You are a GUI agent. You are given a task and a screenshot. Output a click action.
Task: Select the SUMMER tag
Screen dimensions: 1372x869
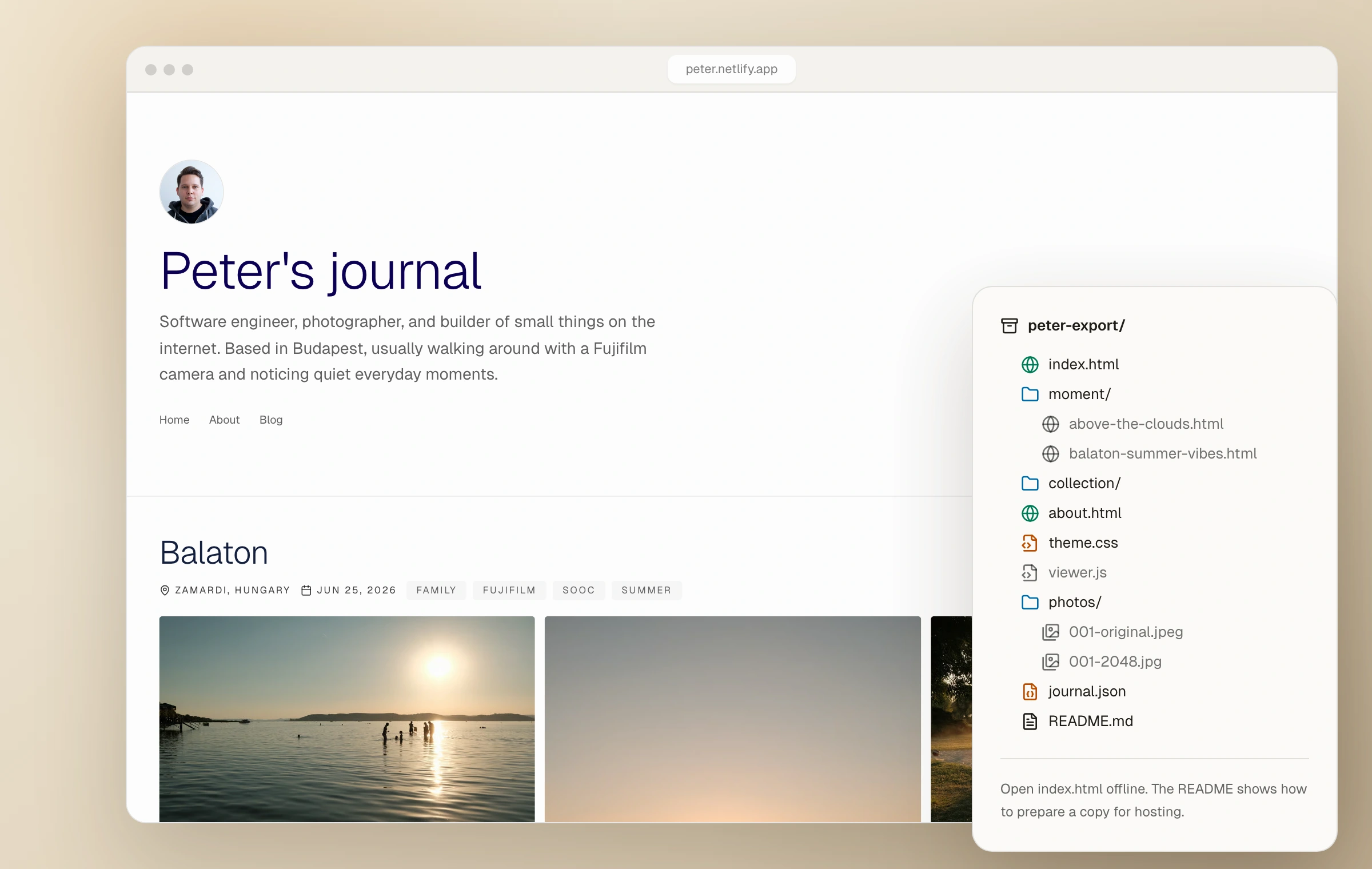(647, 591)
